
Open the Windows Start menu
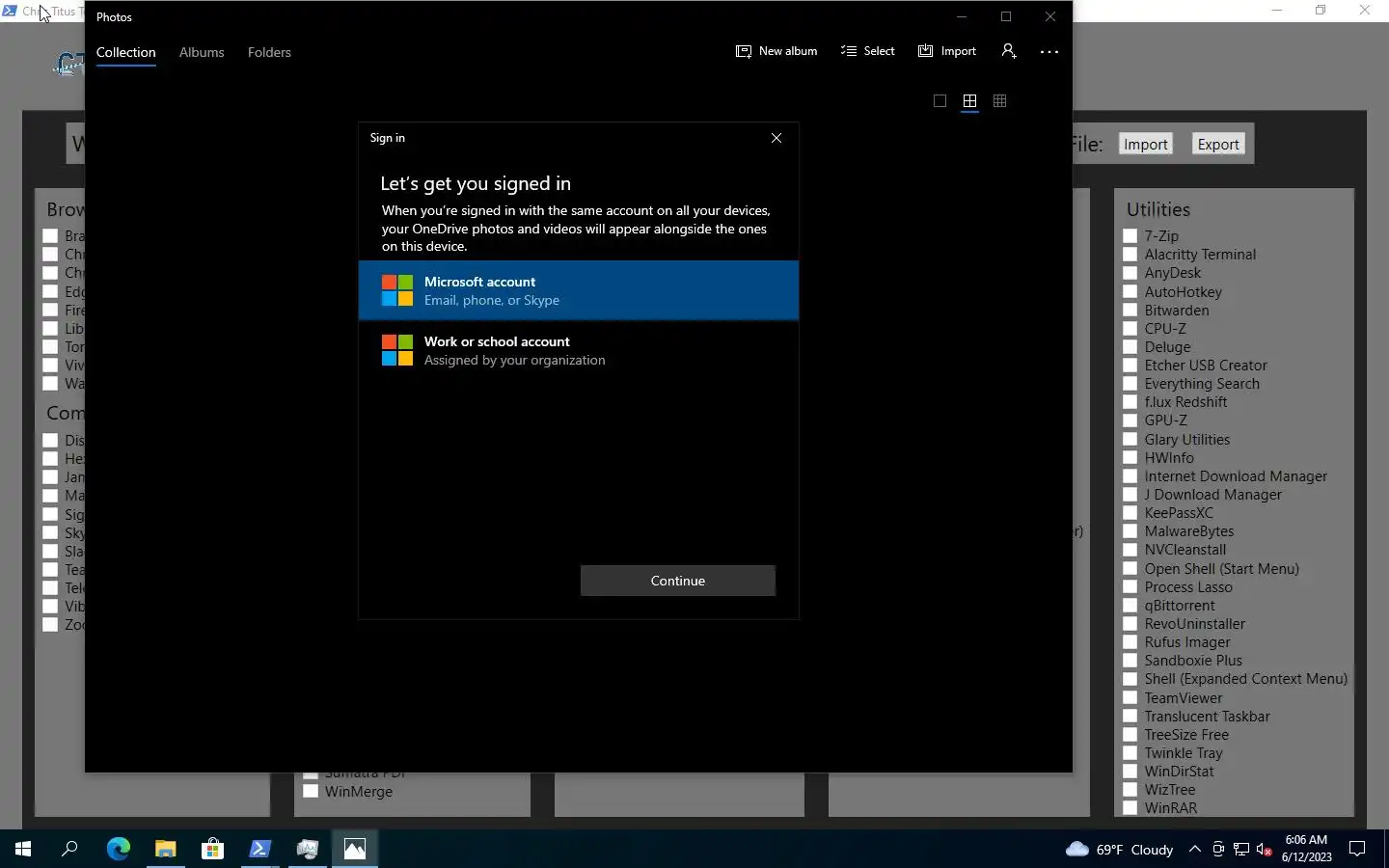coord(23,849)
